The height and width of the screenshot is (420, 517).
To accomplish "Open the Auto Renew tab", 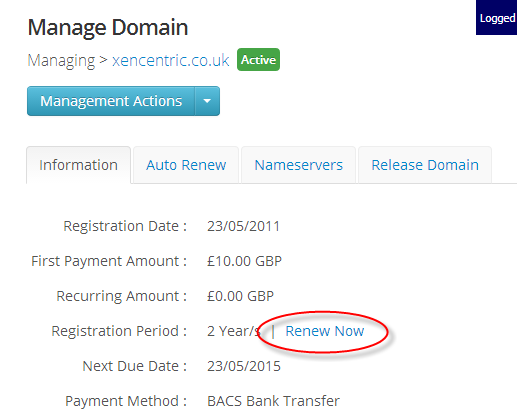I will [186, 165].
